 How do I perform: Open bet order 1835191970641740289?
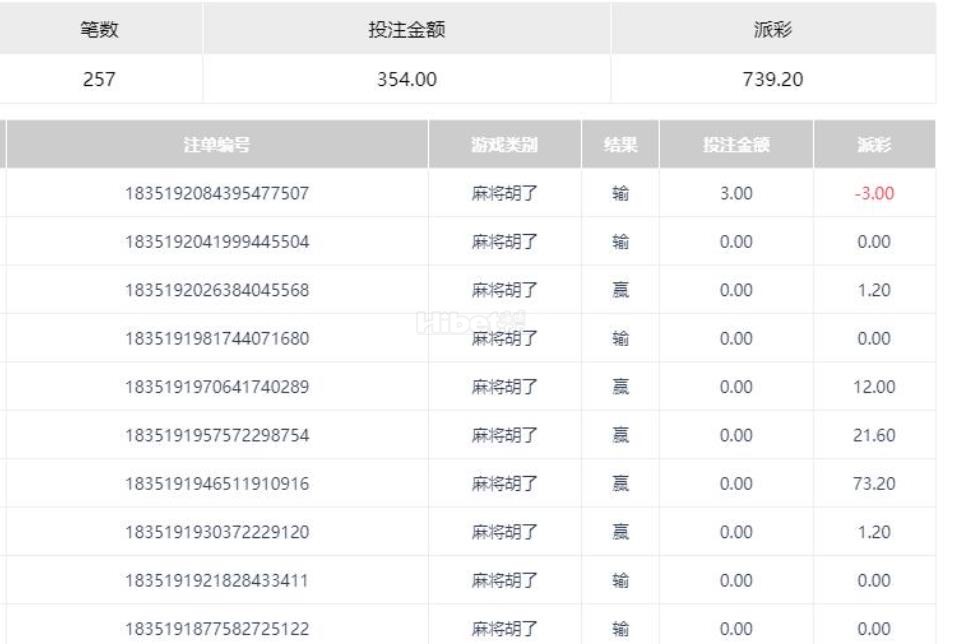pos(216,387)
